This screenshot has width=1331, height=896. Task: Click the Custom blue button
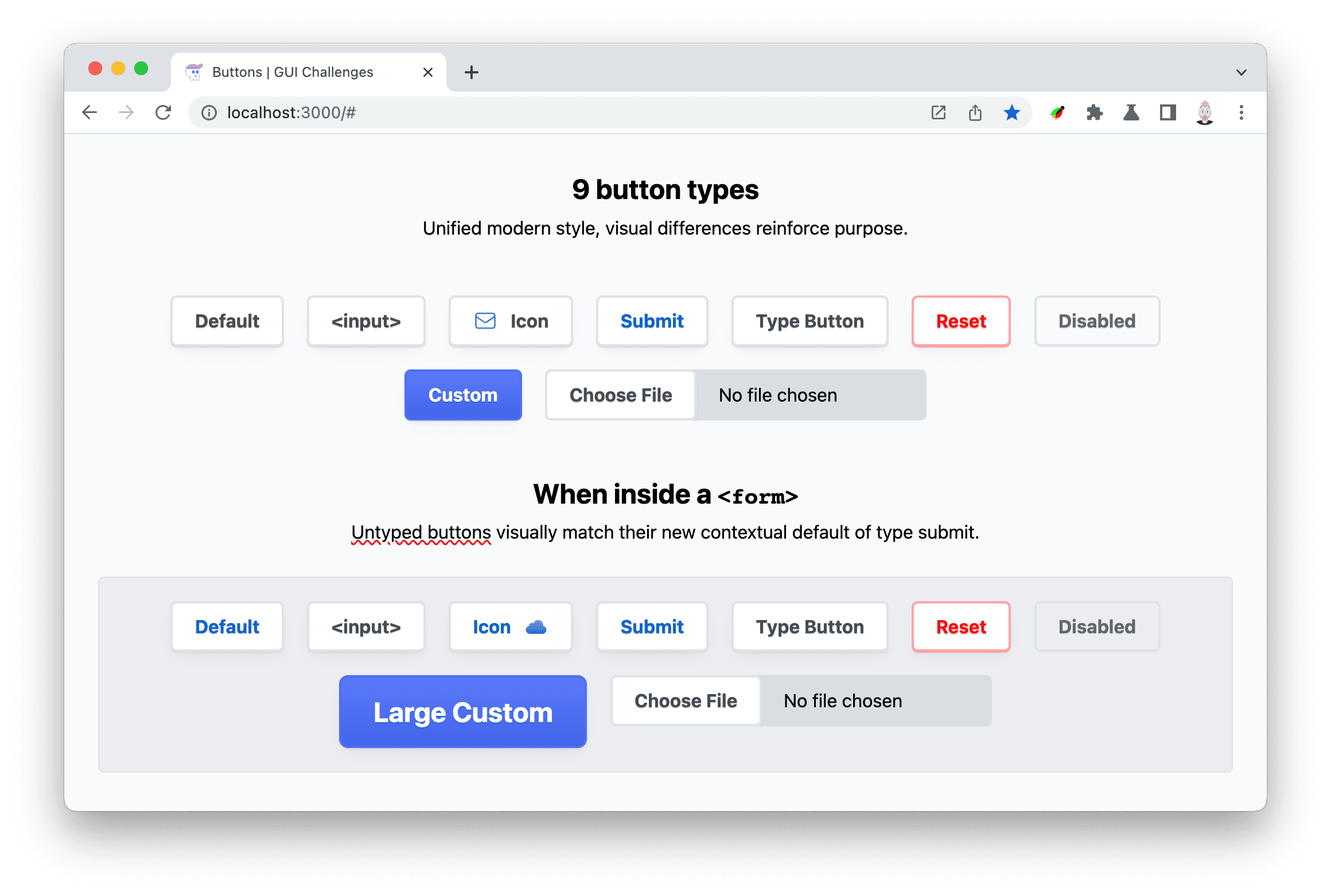pos(463,394)
